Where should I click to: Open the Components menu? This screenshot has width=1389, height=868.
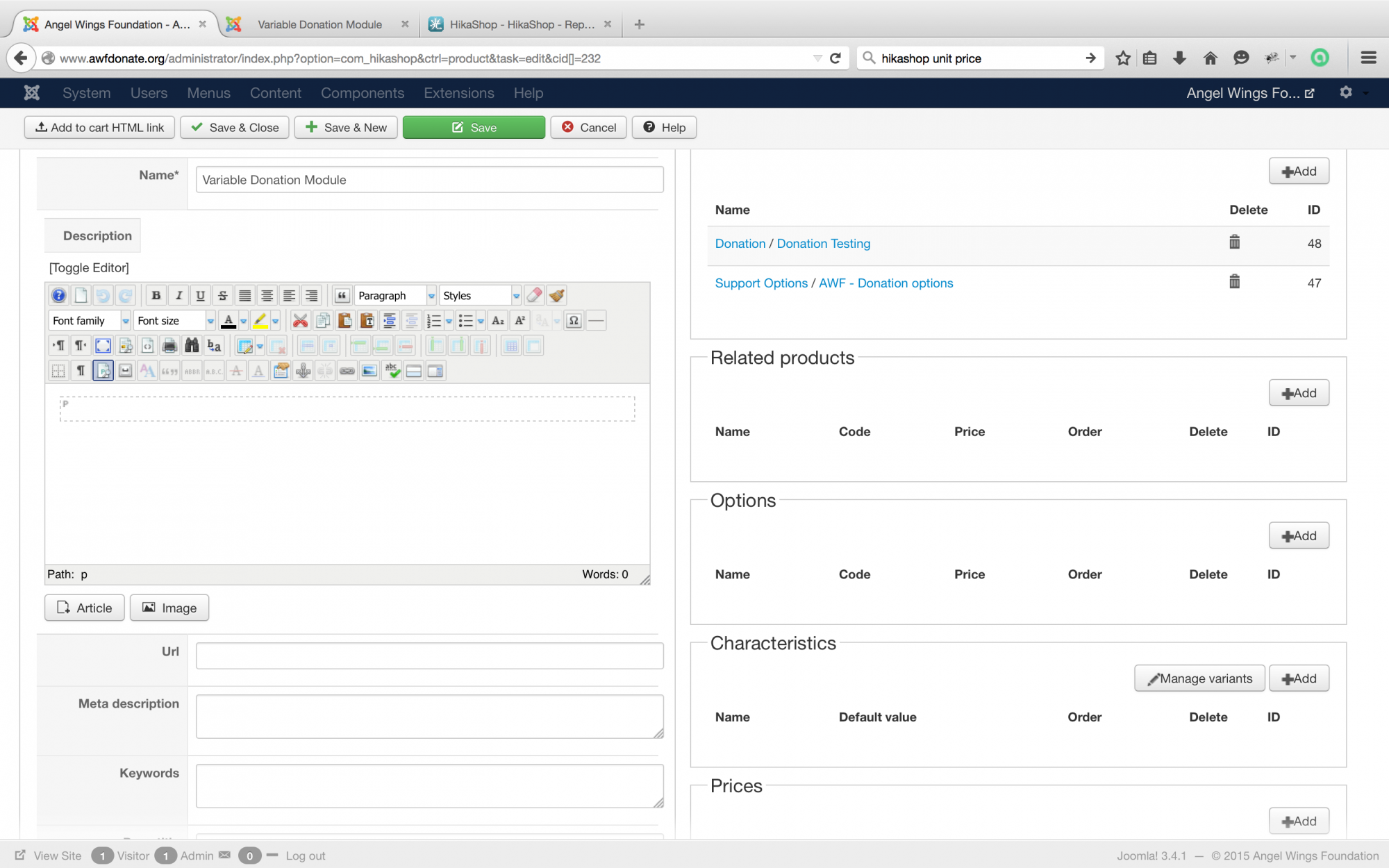[362, 93]
